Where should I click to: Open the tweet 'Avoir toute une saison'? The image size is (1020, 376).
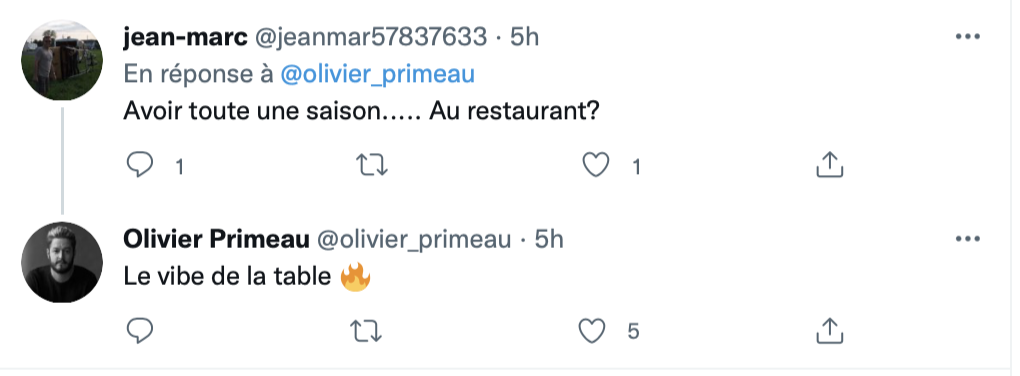(x=360, y=112)
